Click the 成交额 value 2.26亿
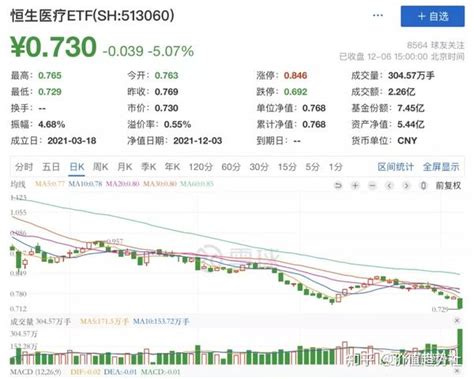The height and width of the screenshot is (379, 474). pos(401,92)
